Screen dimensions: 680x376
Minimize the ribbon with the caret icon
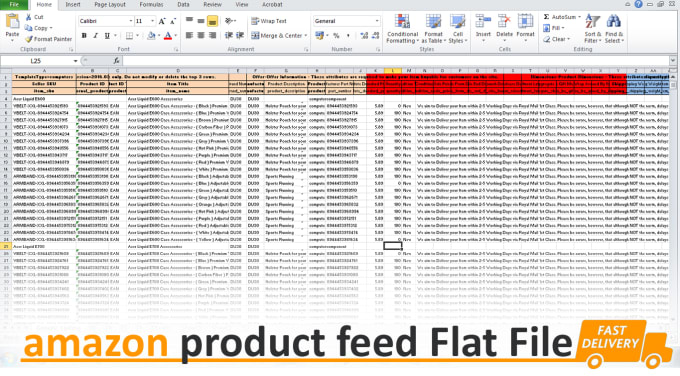click(628, 4)
